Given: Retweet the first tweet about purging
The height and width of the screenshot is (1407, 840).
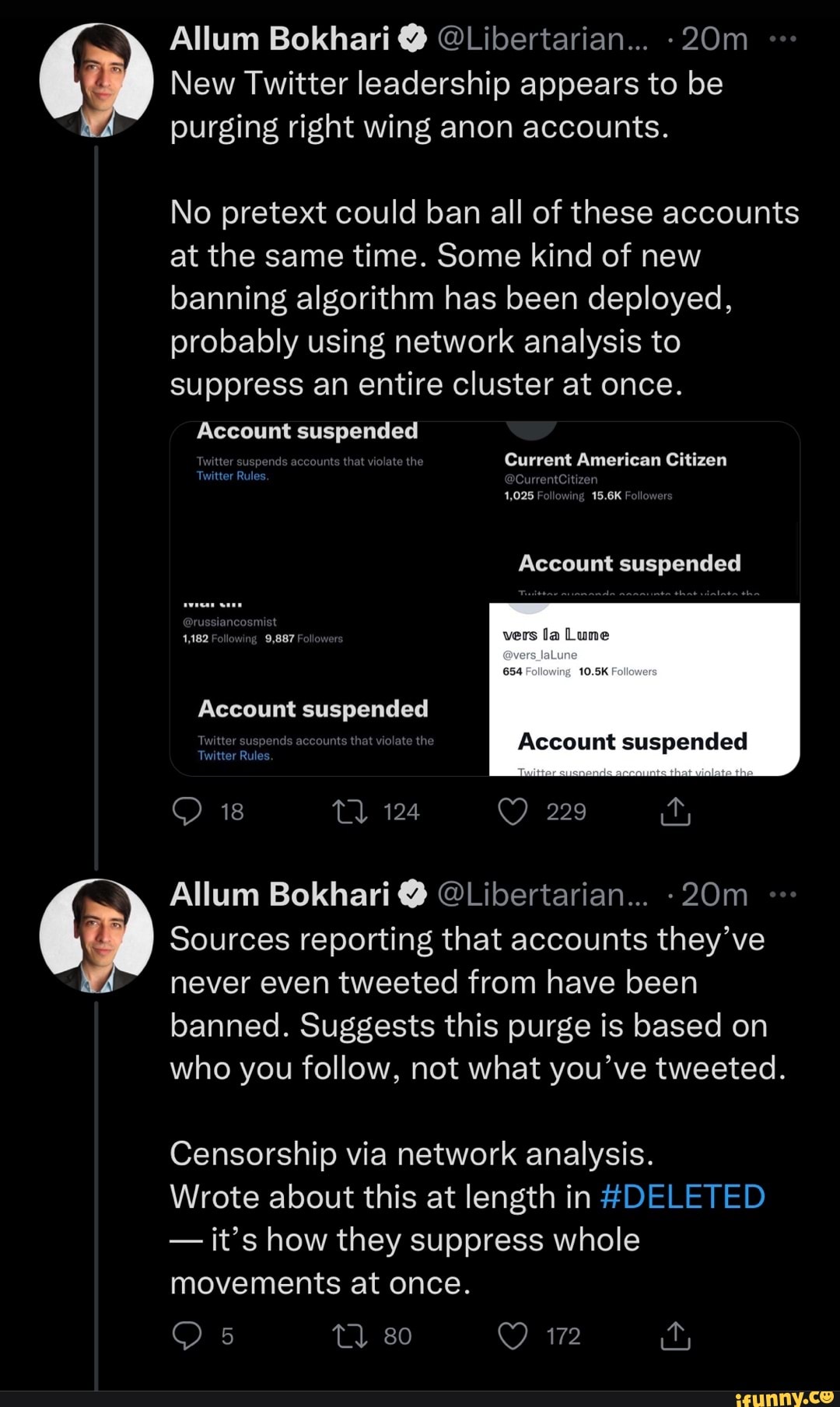Looking at the screenshot, I should point(349,812).
